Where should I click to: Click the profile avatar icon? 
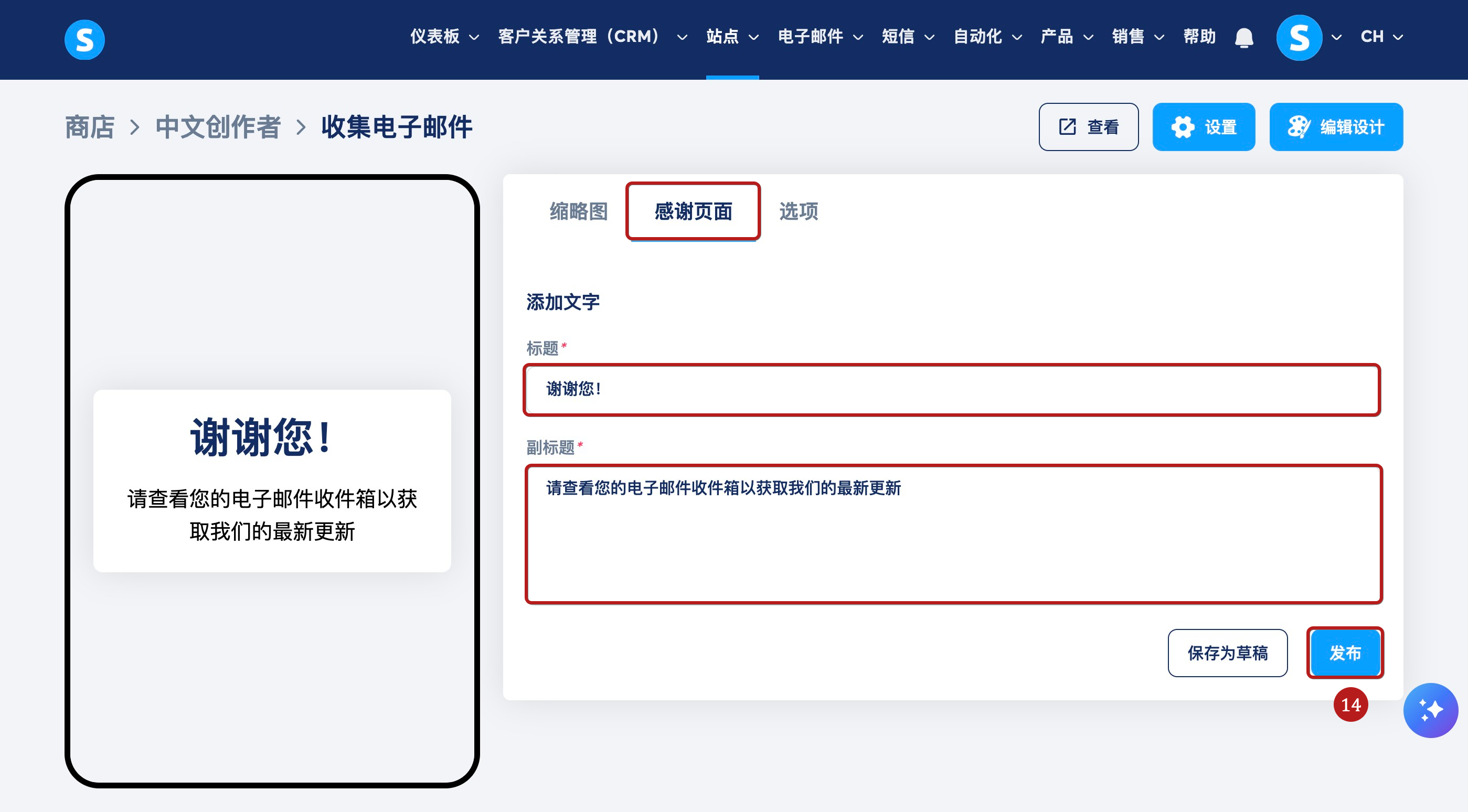[x=1298, y=38]
